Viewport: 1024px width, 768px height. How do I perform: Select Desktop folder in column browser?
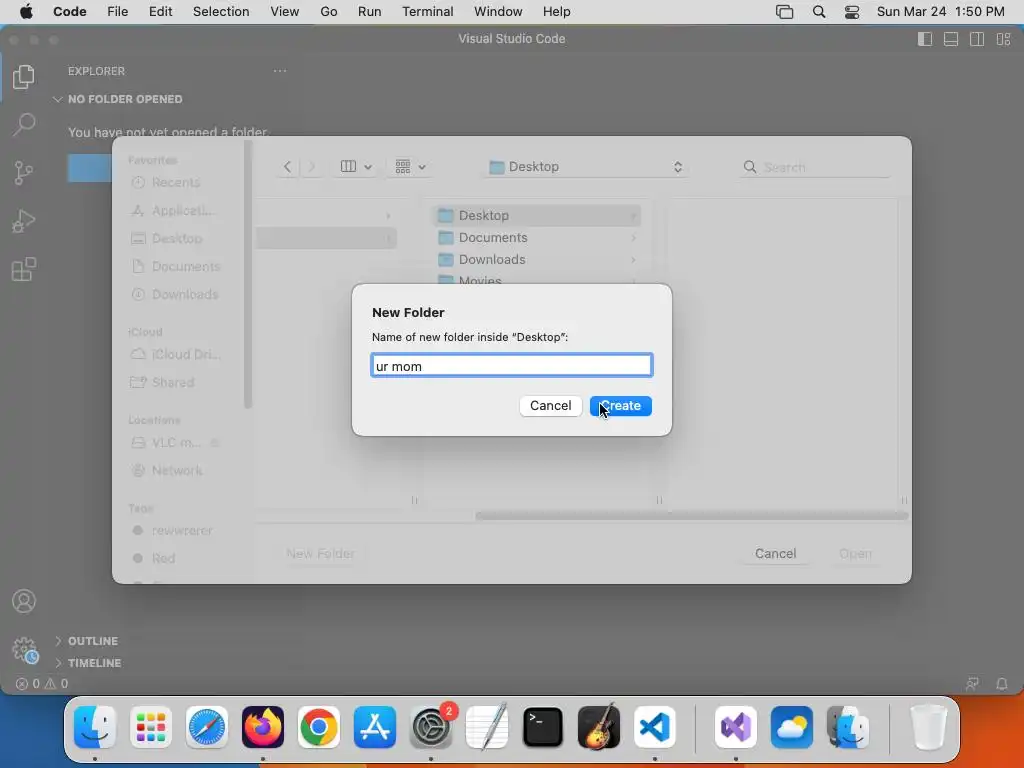click(x=537, y=216)
